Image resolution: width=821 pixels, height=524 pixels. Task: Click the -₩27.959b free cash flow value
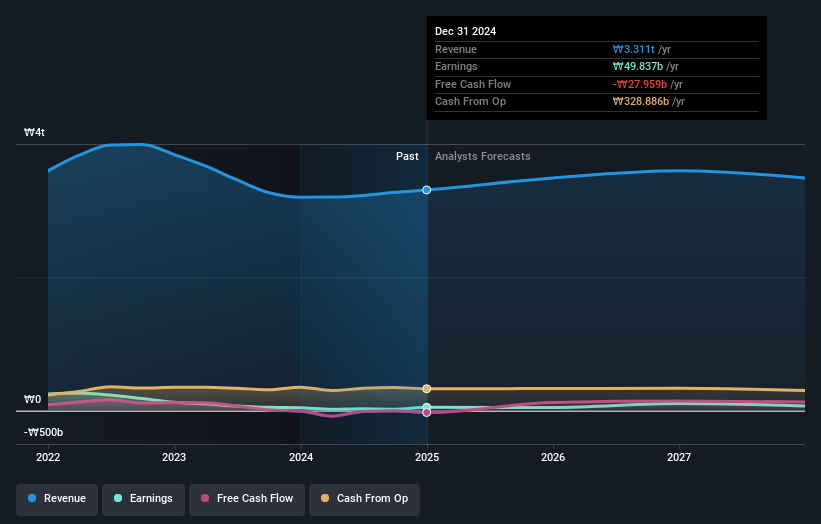(x=640, y=84)
